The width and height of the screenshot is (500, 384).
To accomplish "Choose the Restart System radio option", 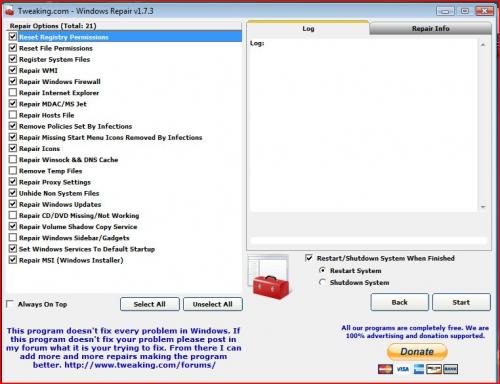I will [322, 270].
